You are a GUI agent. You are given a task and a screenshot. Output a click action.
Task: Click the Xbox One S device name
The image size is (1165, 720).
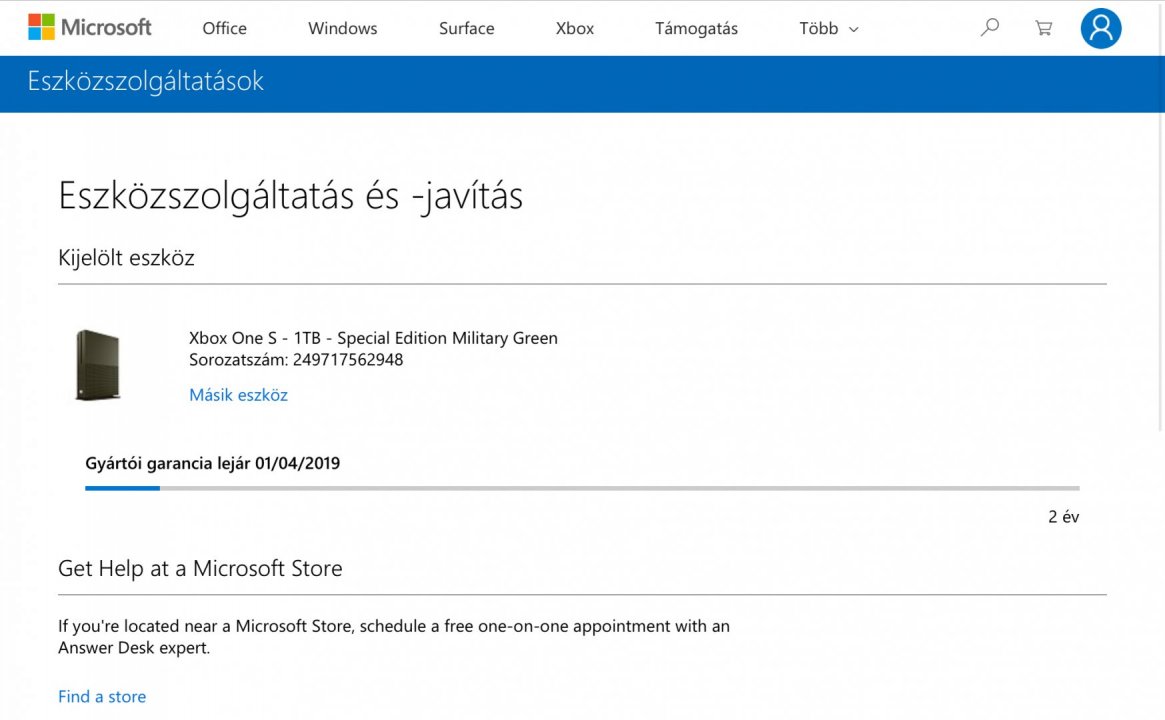pyautogui.click(x=373, y=338)
